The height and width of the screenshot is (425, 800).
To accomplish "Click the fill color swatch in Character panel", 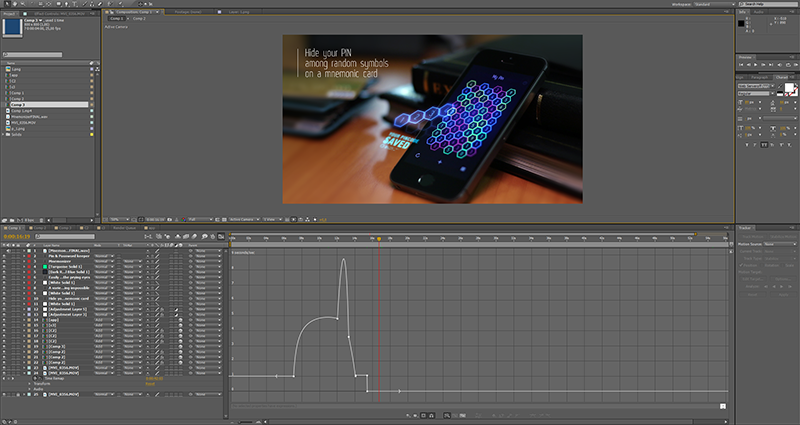I will point(789,87).
